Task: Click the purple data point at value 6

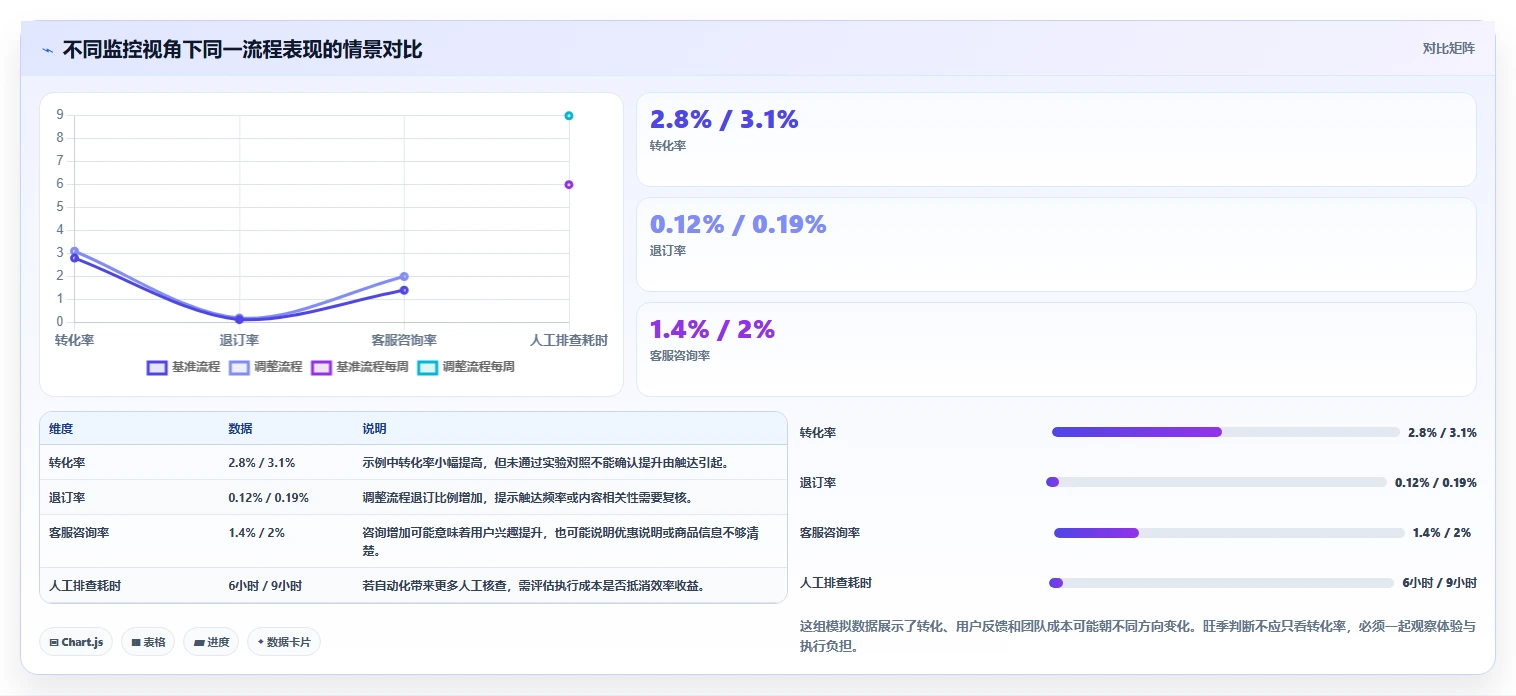Action: point(569,184)
